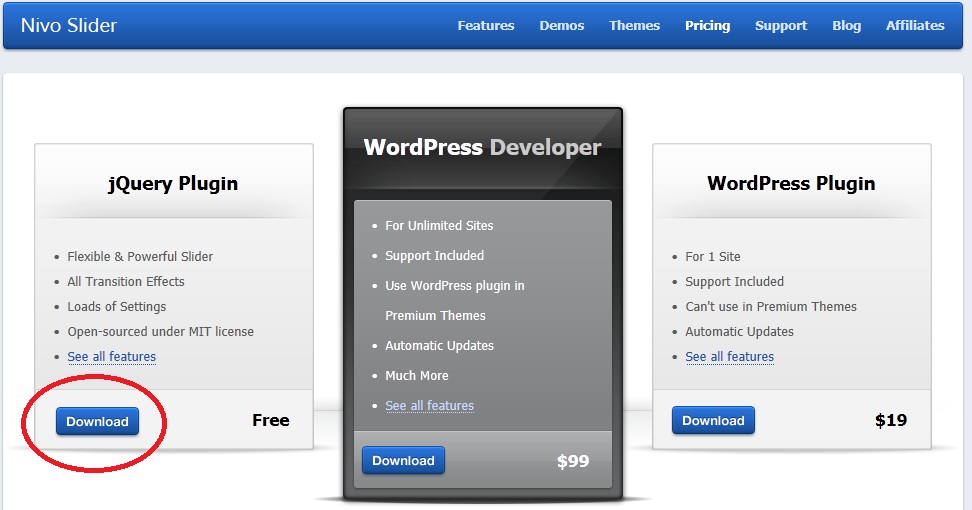Select the '$99' price label

(573, 461)
